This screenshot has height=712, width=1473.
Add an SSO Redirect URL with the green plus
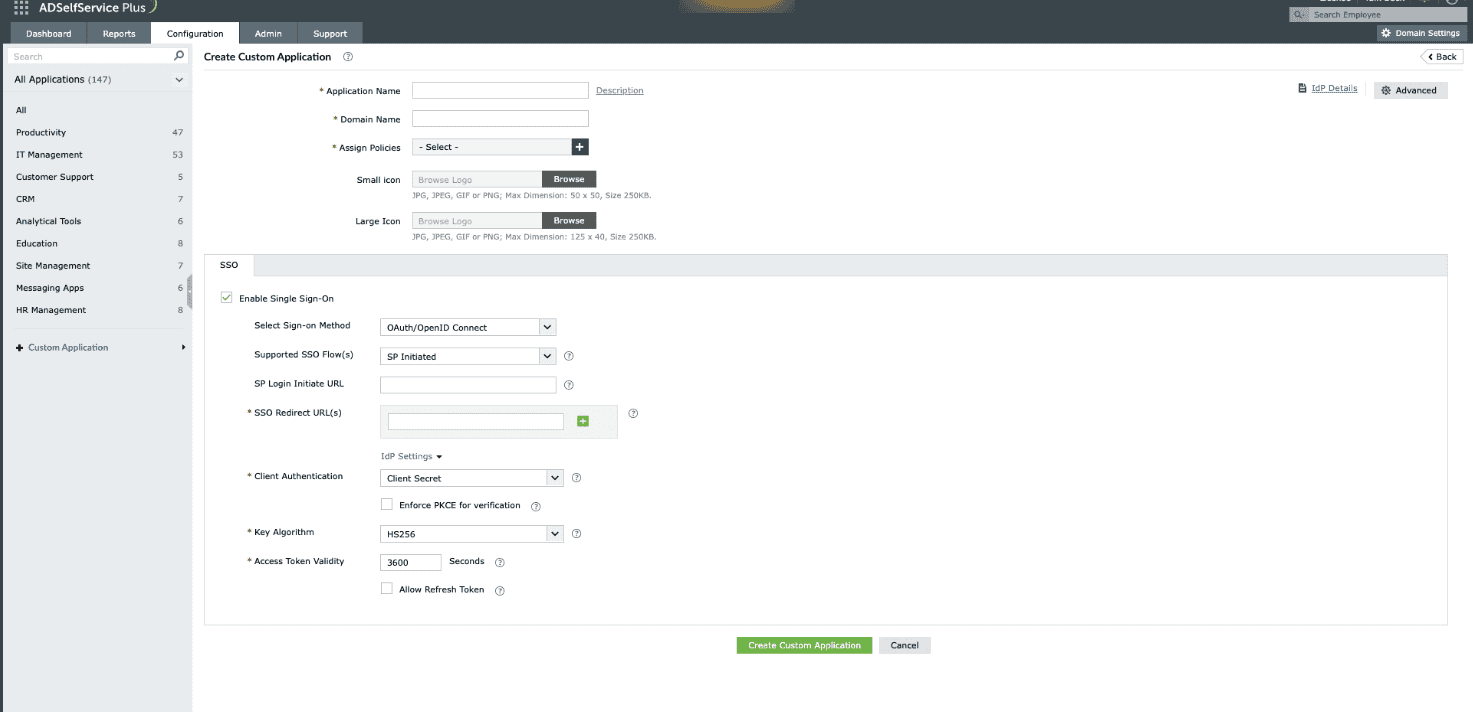tap(583, 420)
